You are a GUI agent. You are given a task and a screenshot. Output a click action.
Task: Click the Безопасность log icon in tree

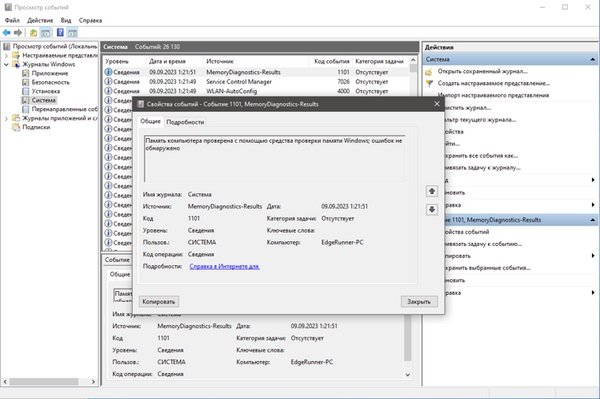pos(26,82)
